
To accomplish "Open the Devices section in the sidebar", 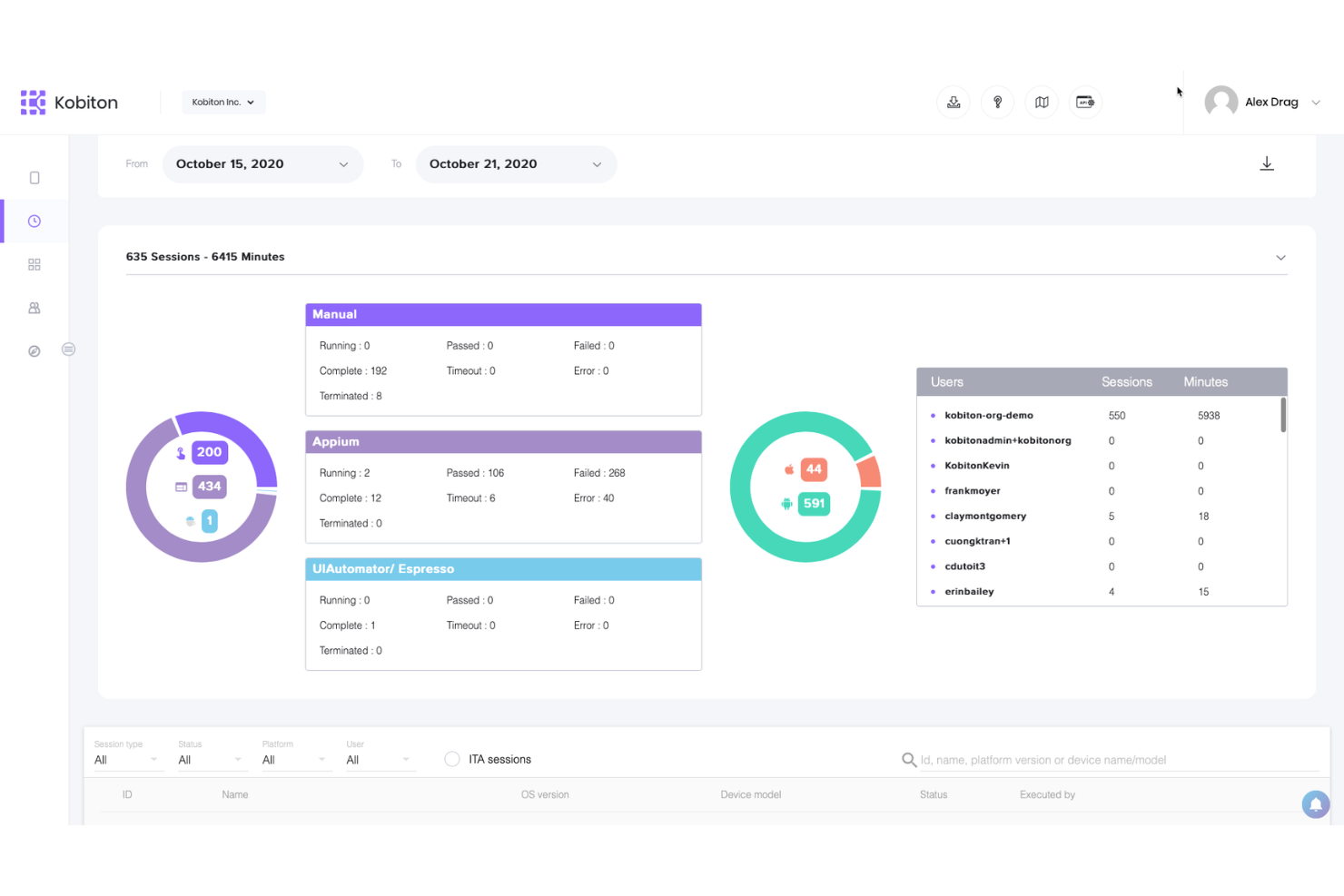I will tap(34, 177).
